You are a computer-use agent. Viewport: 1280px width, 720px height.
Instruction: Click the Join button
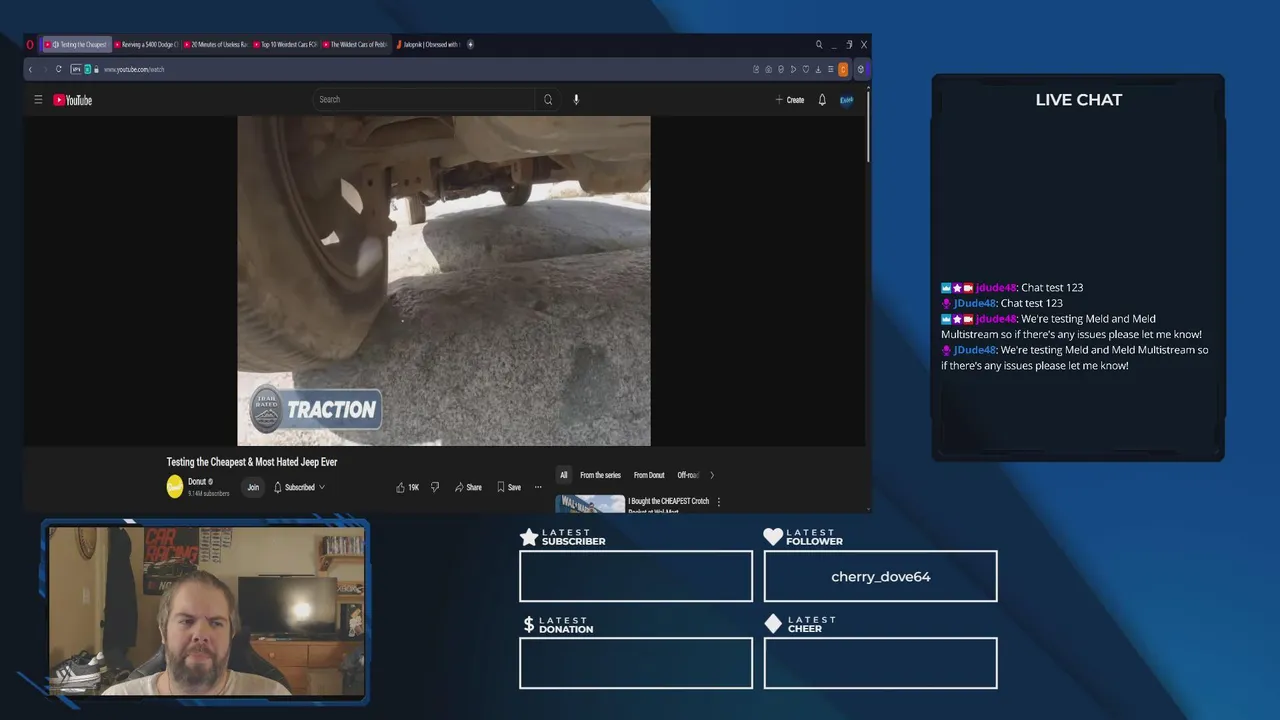tap(253, 487)
